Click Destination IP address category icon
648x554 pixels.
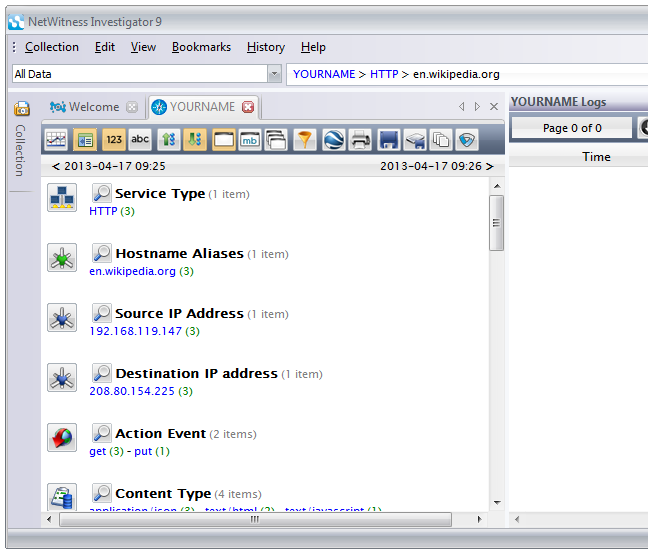coord(62,377)
